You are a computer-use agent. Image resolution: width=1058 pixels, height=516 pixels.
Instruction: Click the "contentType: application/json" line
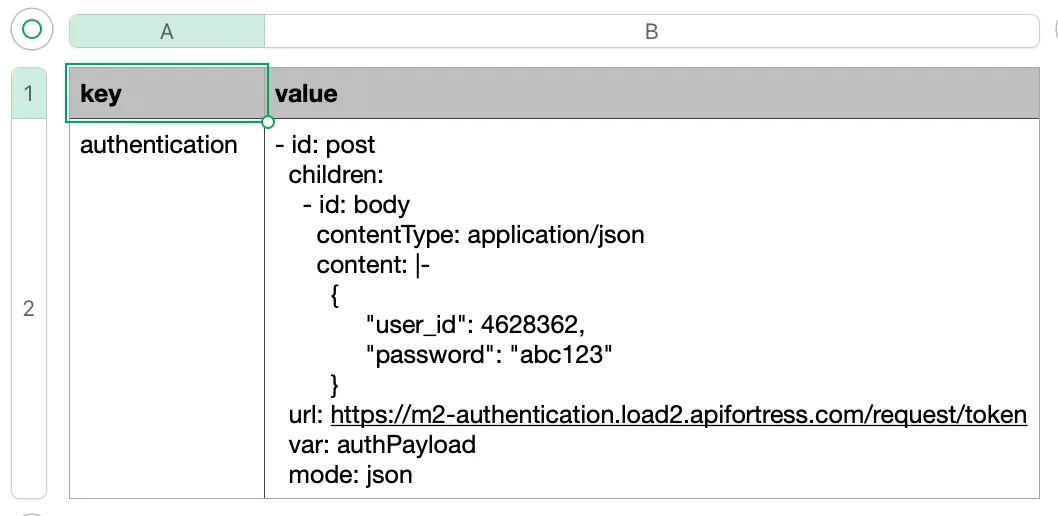click(x=480, y=235)
